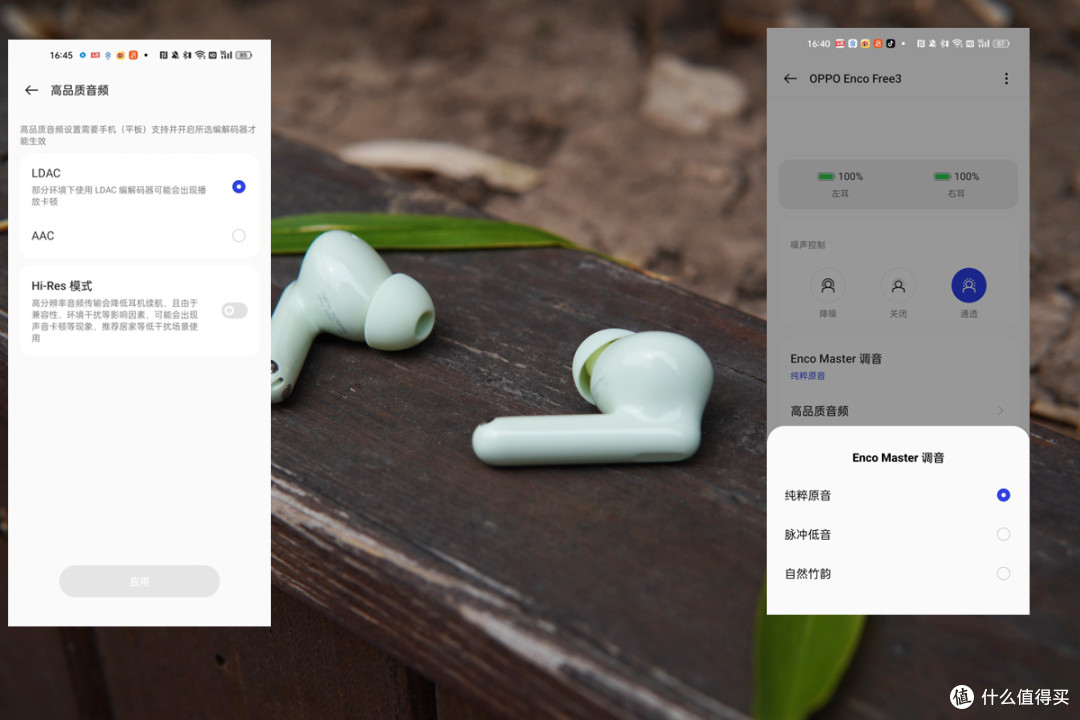Tap the 应用 apply button

[x=139, y=582]
